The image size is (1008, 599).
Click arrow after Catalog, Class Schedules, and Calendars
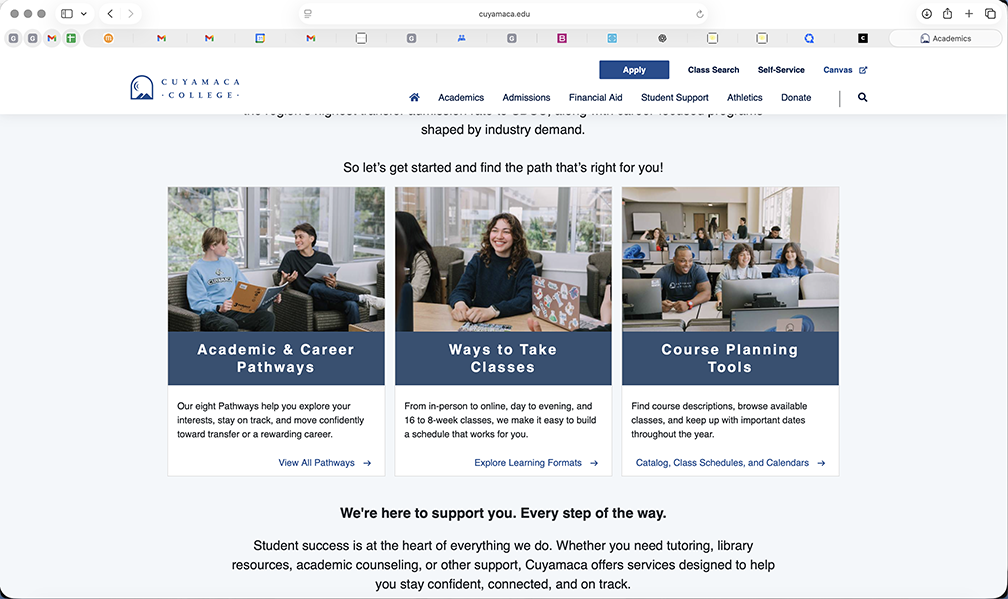coord(821,463)
